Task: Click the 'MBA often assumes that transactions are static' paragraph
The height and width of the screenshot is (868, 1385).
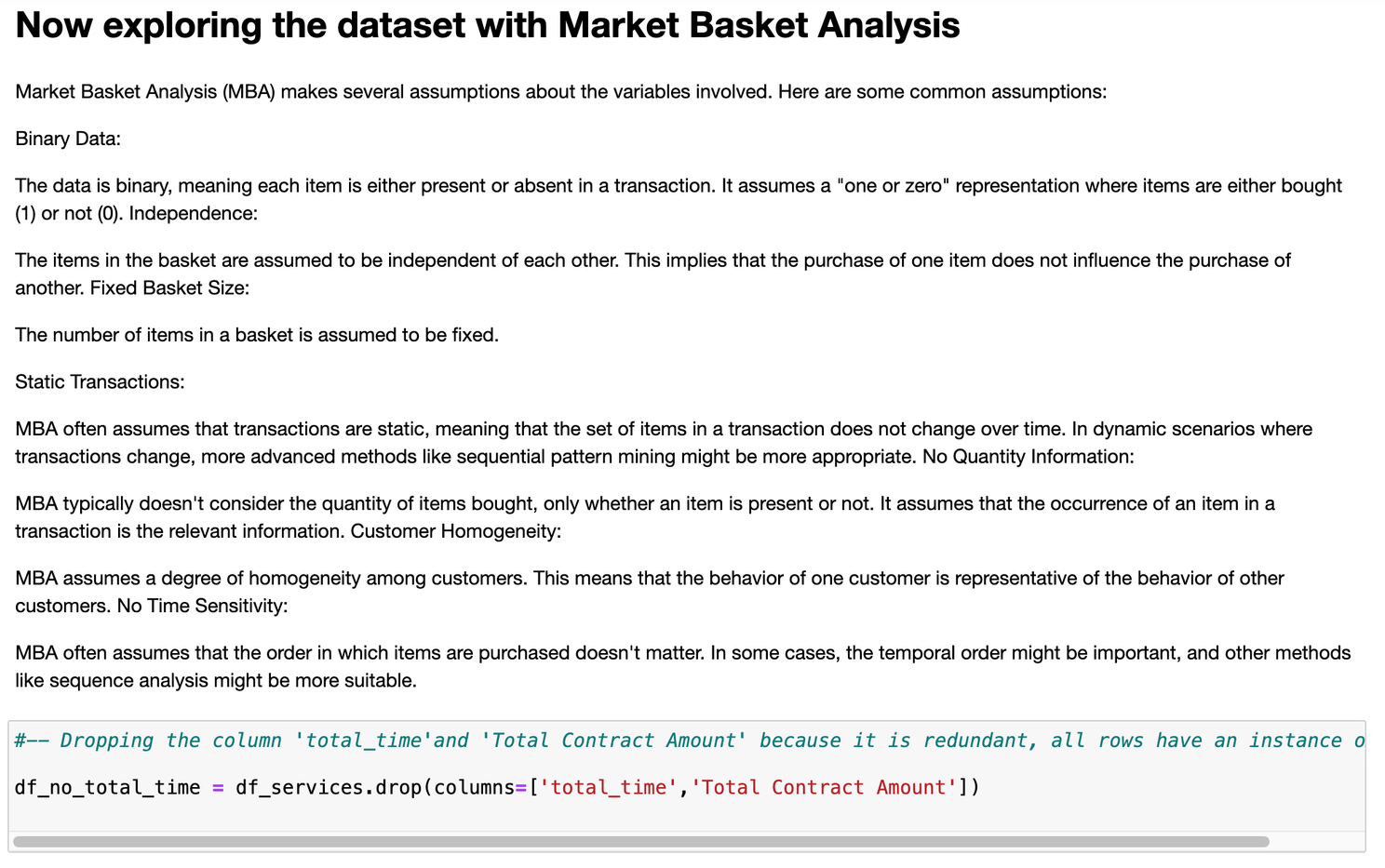Action: tap(663, 429)
